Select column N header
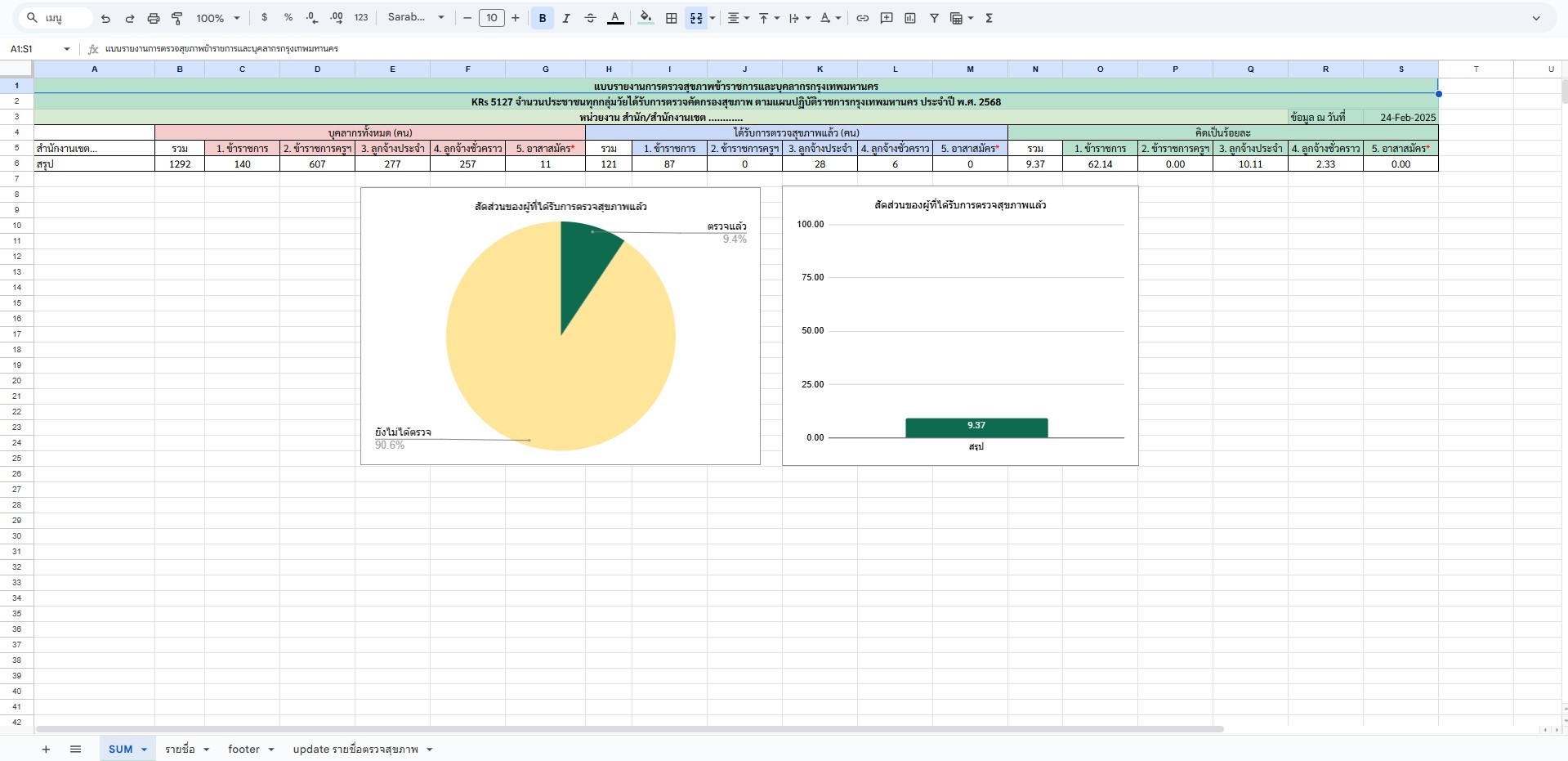The width and height of the screenshot is (1568, 761). (1035, 69)
